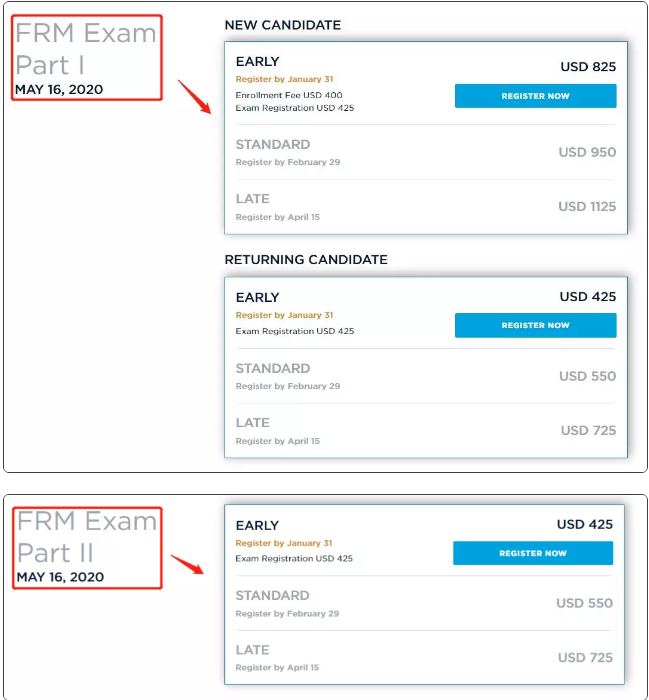
Task: Click the RETURNING CANDIDATE section heading
Action: click(x=306, y=260)
